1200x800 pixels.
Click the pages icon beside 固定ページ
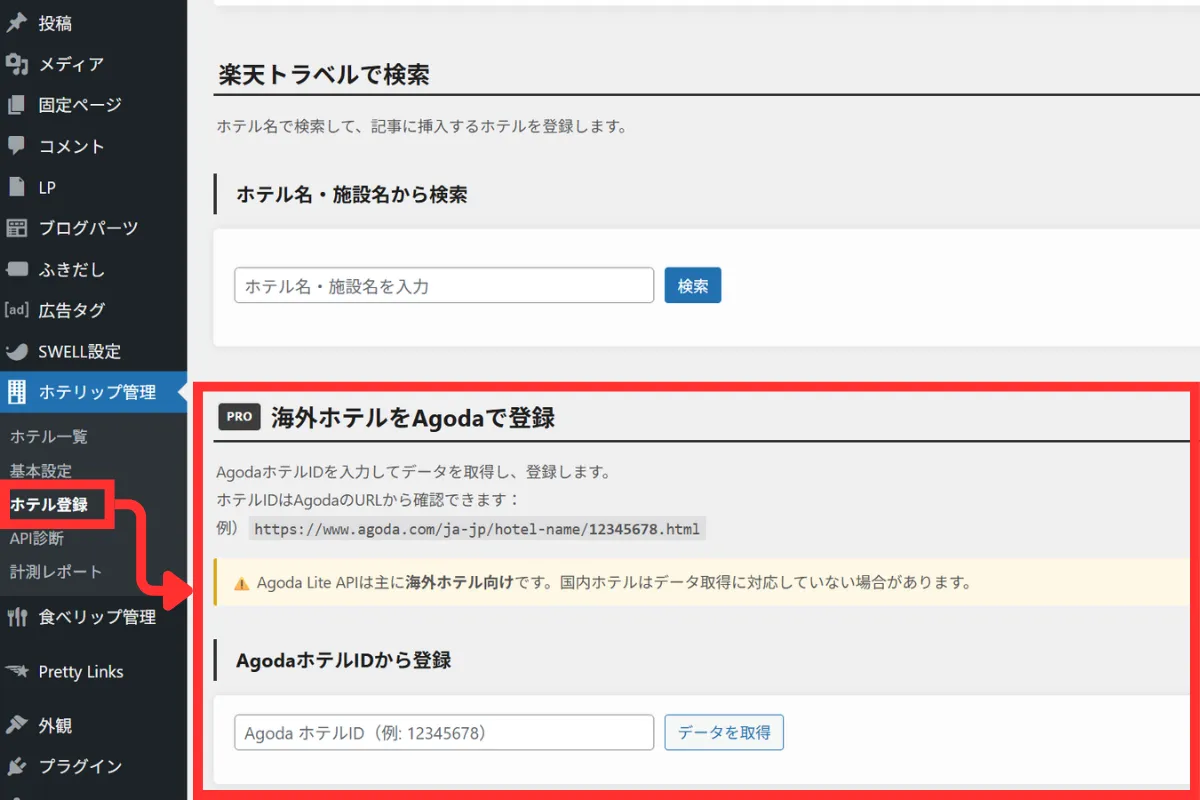click(x=16, y=105)
